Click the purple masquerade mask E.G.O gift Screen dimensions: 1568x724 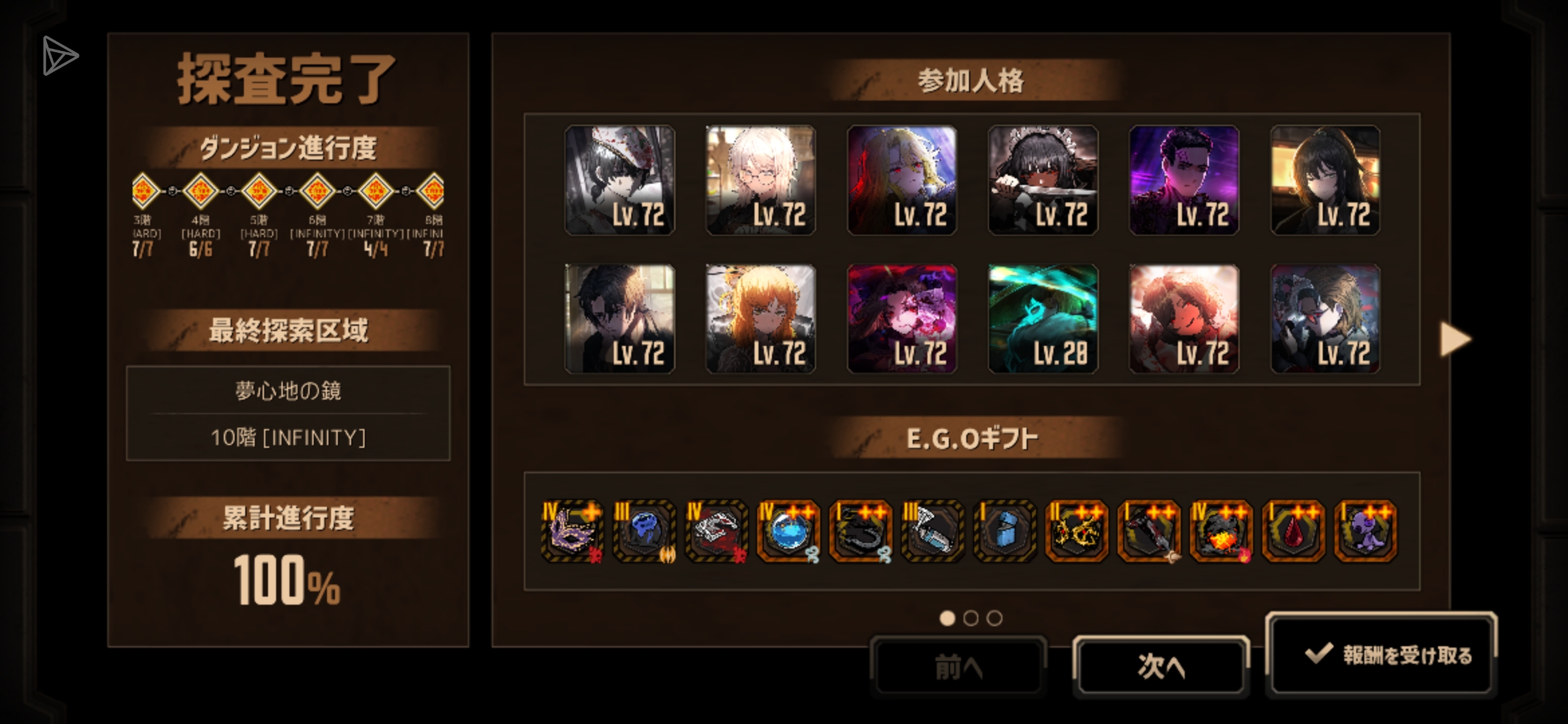pyautogui.click(x=572, y=532)
